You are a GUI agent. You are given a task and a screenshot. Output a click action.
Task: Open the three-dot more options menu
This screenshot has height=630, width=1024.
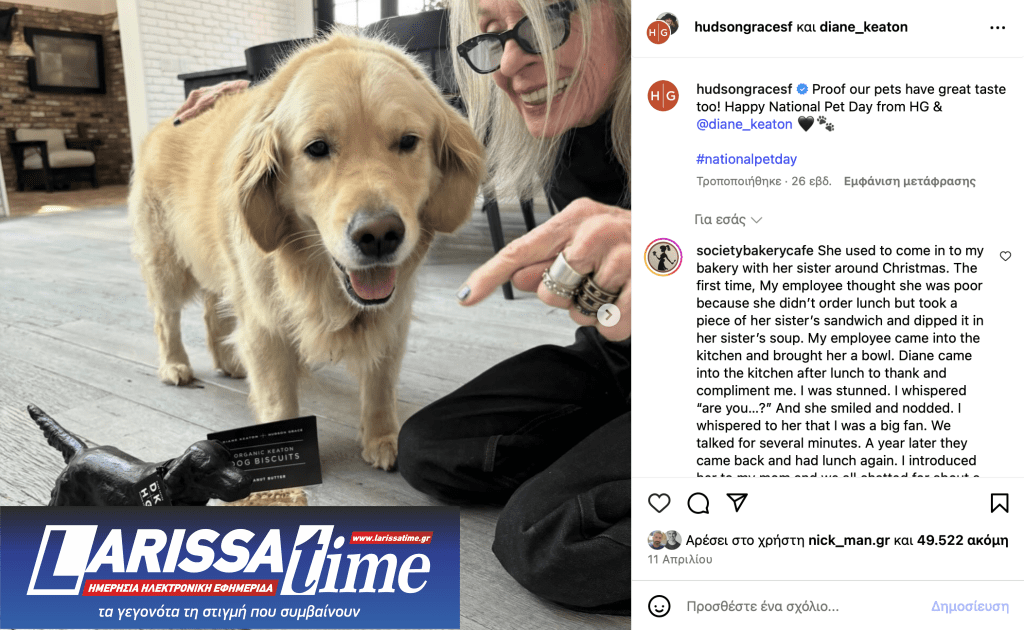click(x=997, y=27)
